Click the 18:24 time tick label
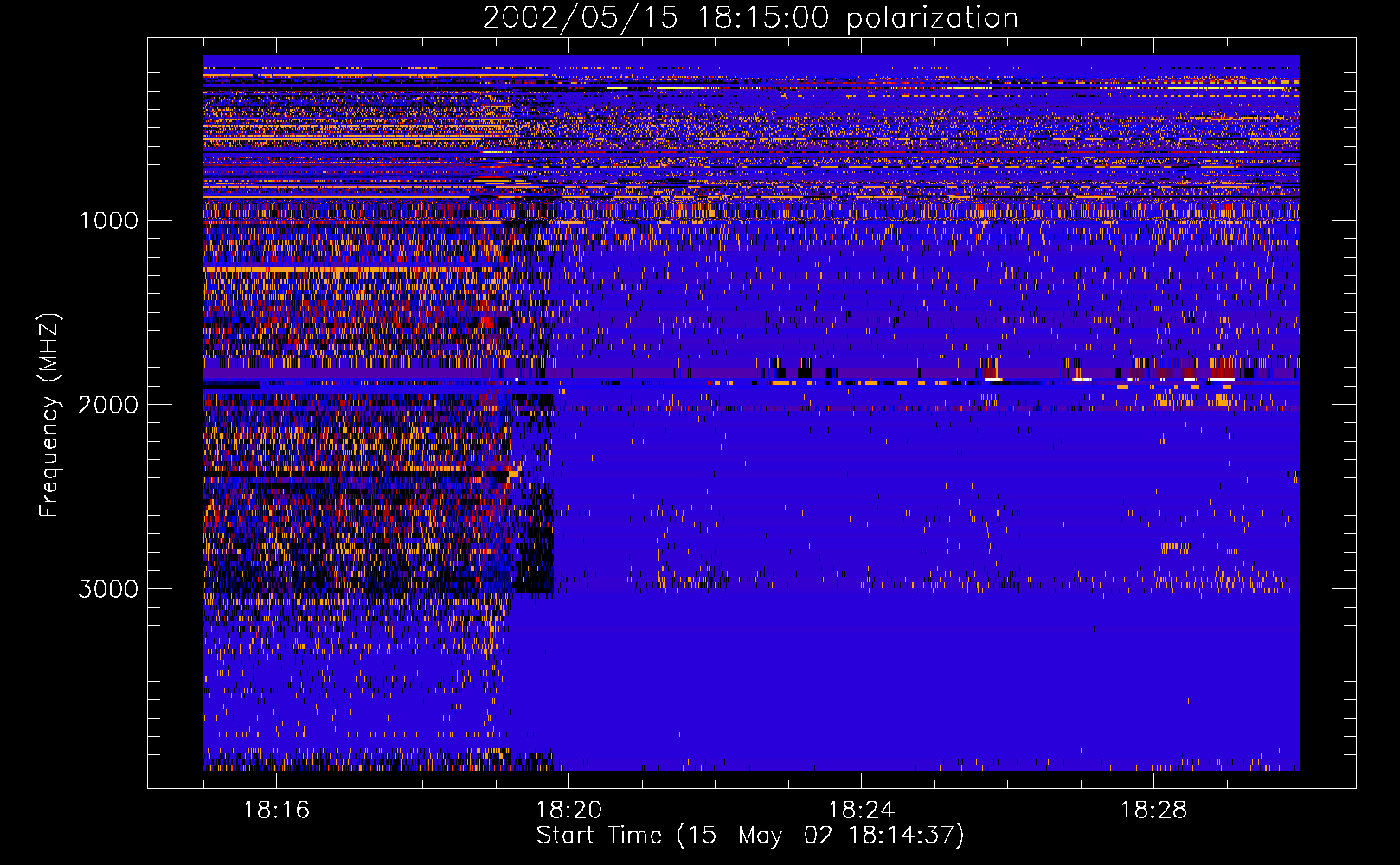 [861, 811]
